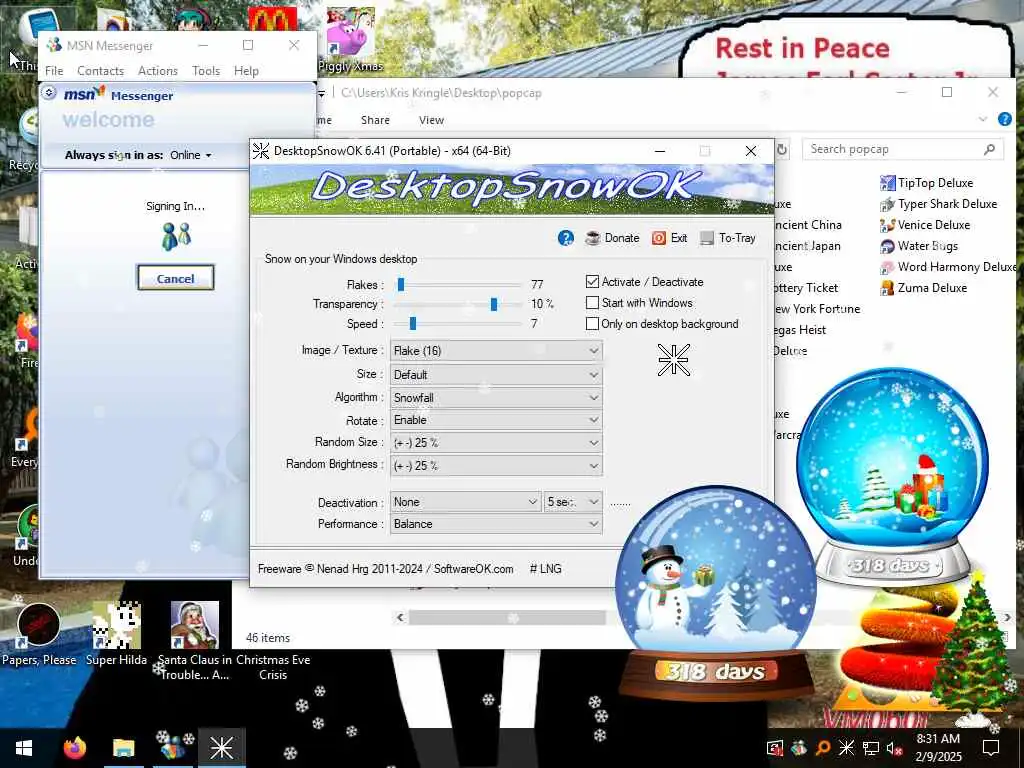
Task: Open the MSN Messenger Contacts menu
Action: [x=101, y=71]
